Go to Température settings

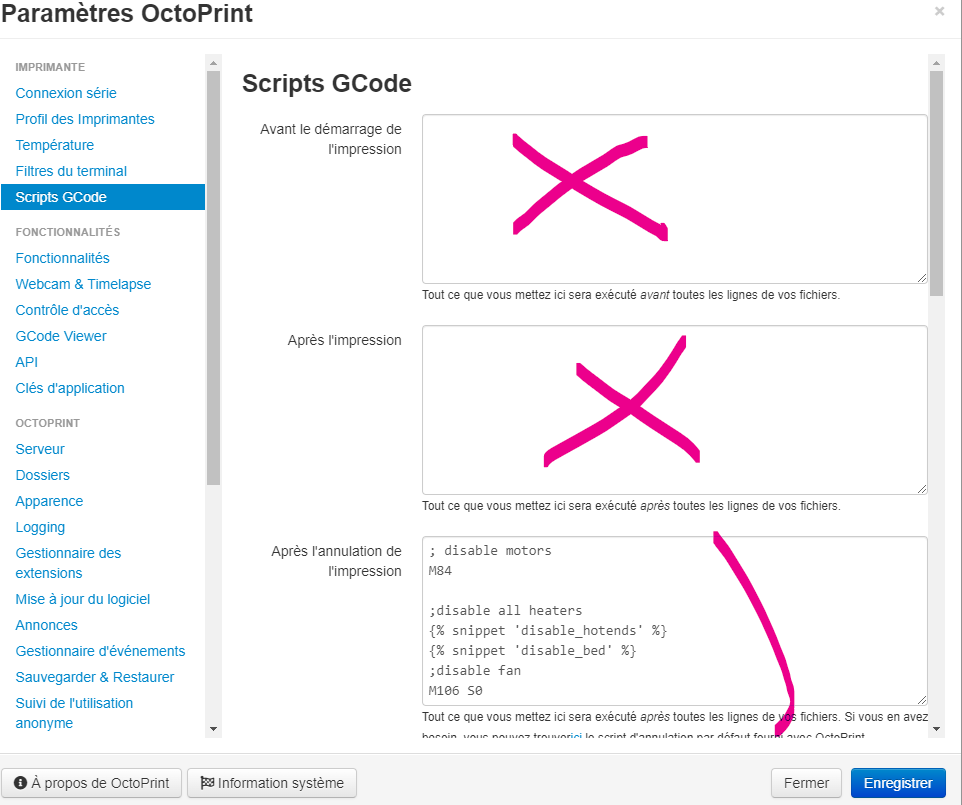[x=55, y=145]
